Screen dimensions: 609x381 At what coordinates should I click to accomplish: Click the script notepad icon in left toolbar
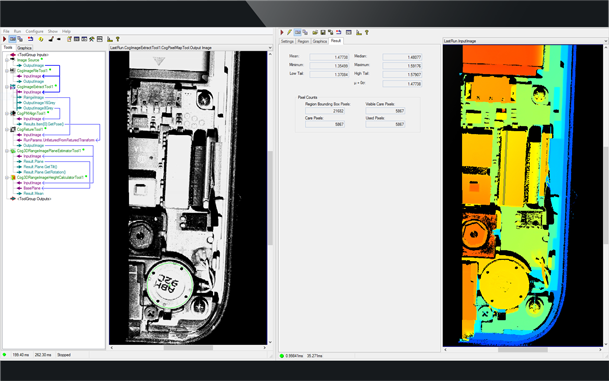pyautogui.click(x=69, y=39)
